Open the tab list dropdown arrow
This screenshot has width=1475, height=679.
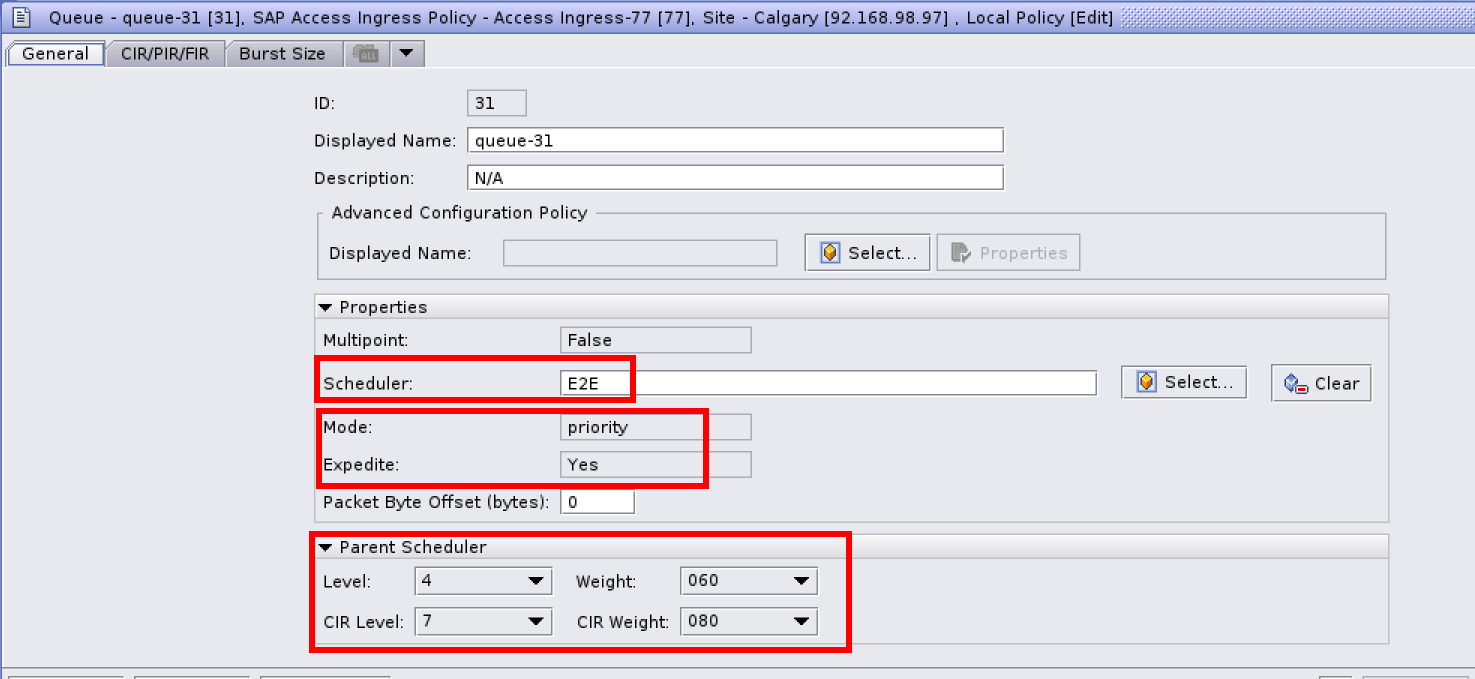coord(404,54)
